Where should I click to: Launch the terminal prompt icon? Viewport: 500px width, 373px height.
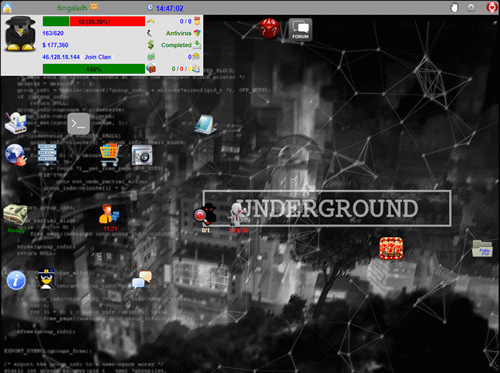point(79,124)
